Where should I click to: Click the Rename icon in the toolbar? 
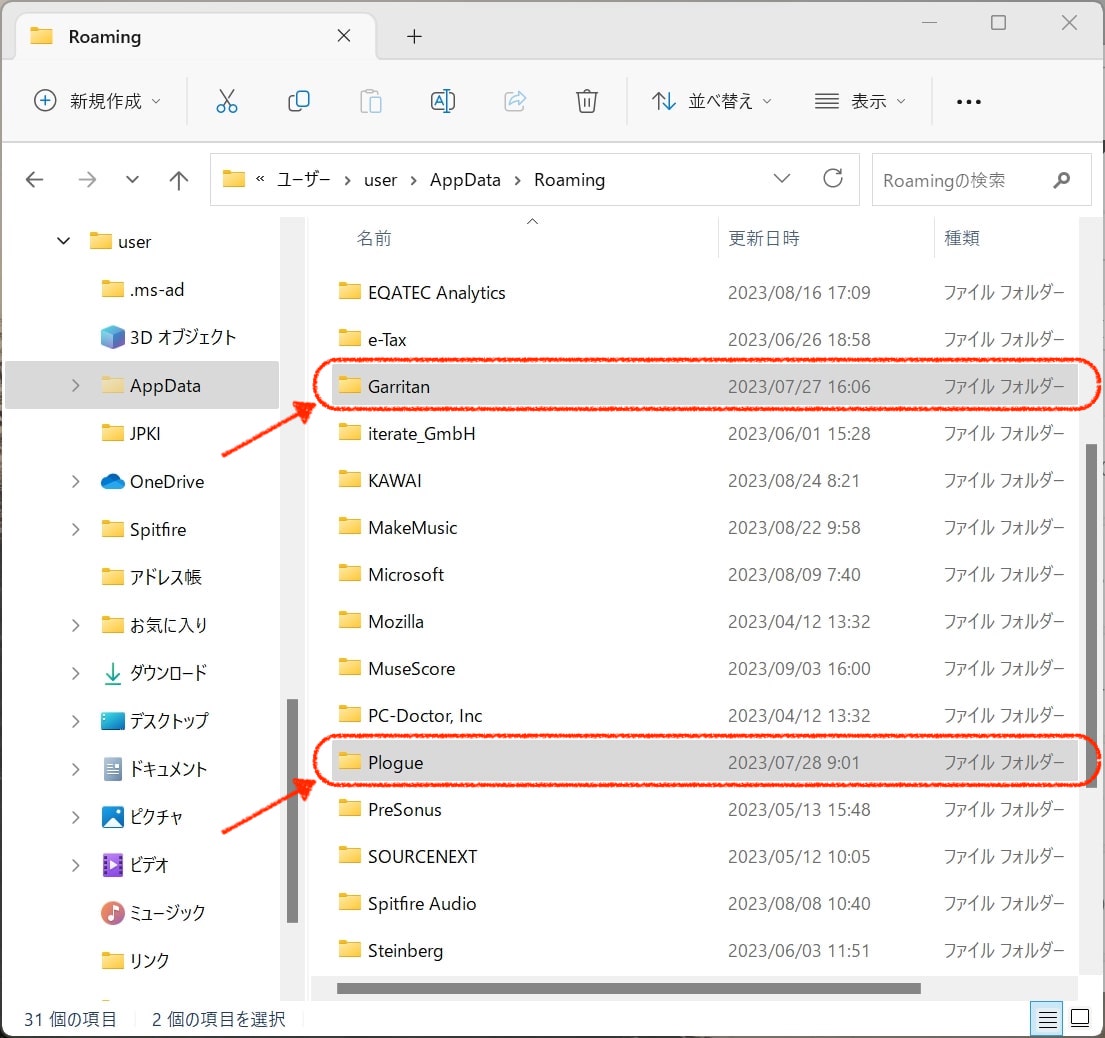coord(443,101)
